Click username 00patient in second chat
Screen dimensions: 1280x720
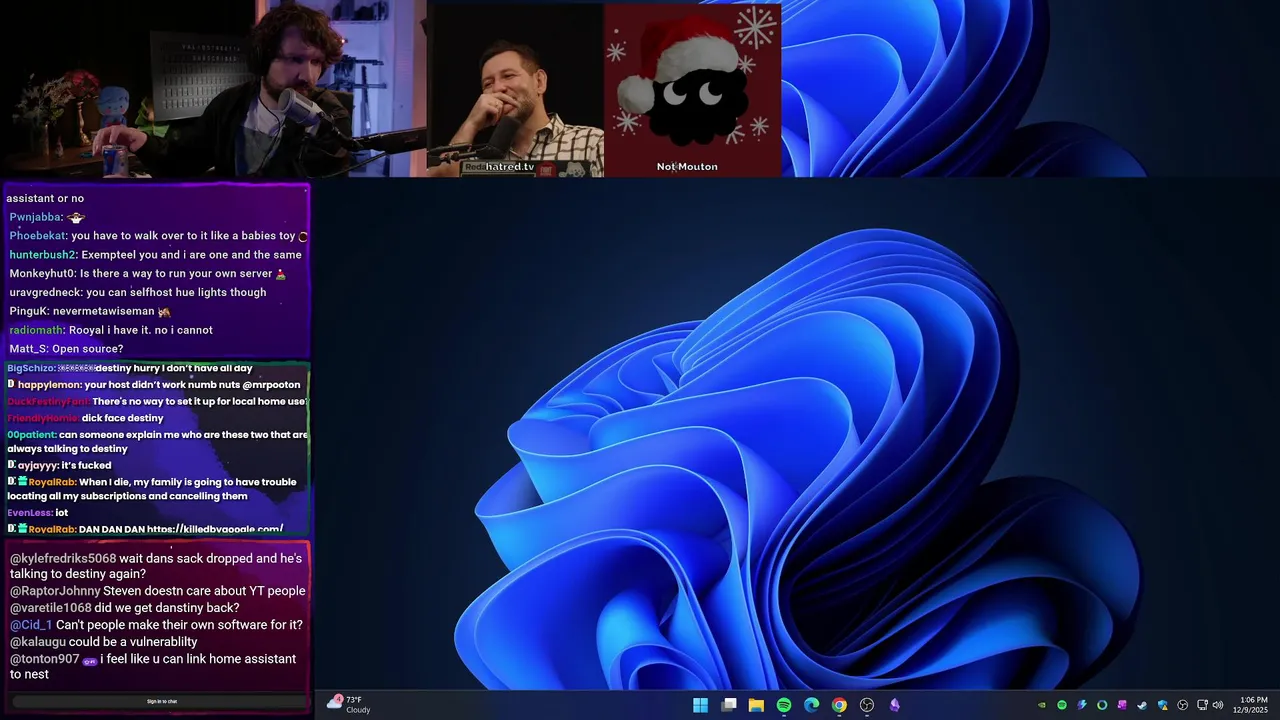[31, 435]
